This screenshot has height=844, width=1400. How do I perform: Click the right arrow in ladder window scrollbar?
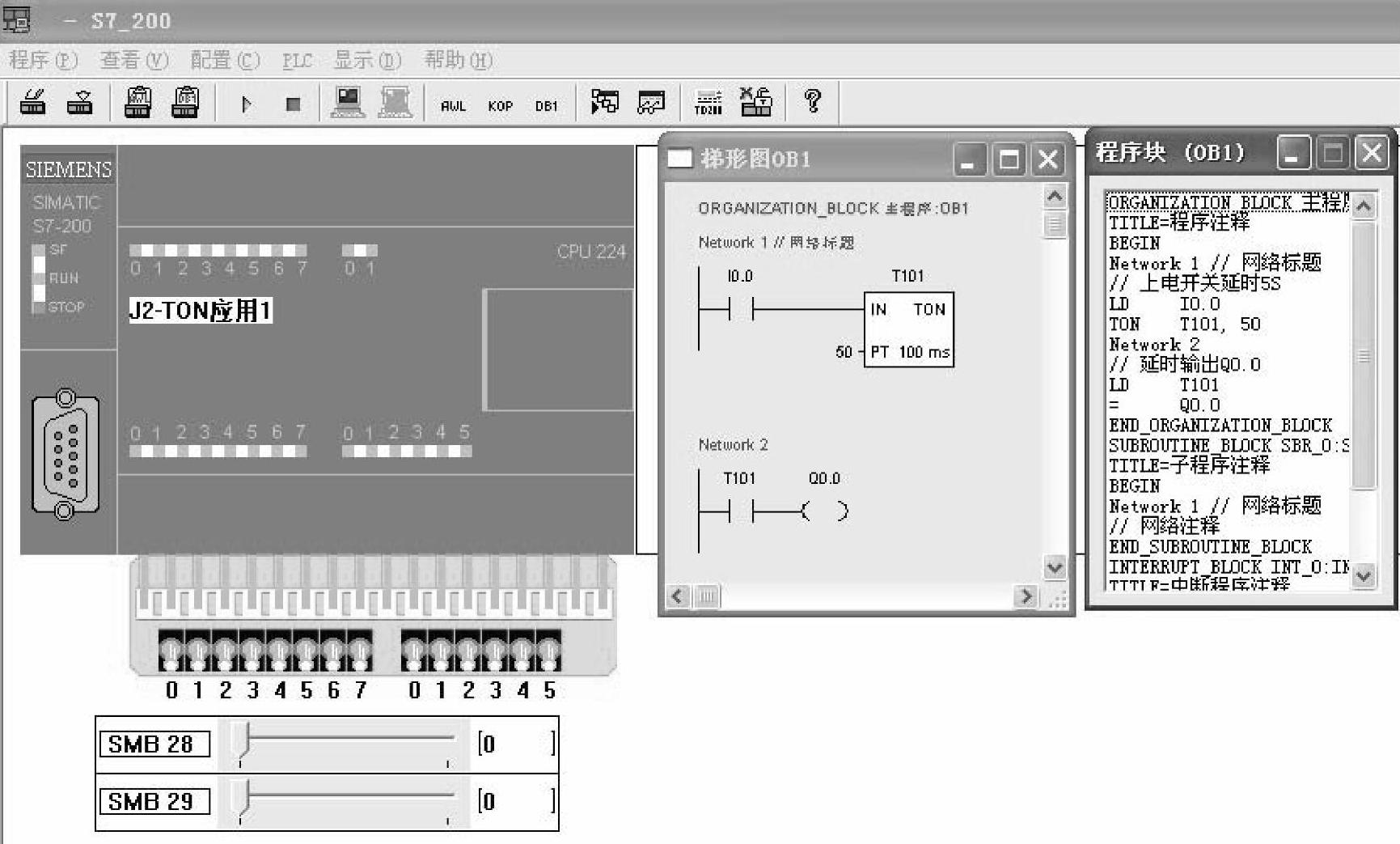pos(1026,597)
